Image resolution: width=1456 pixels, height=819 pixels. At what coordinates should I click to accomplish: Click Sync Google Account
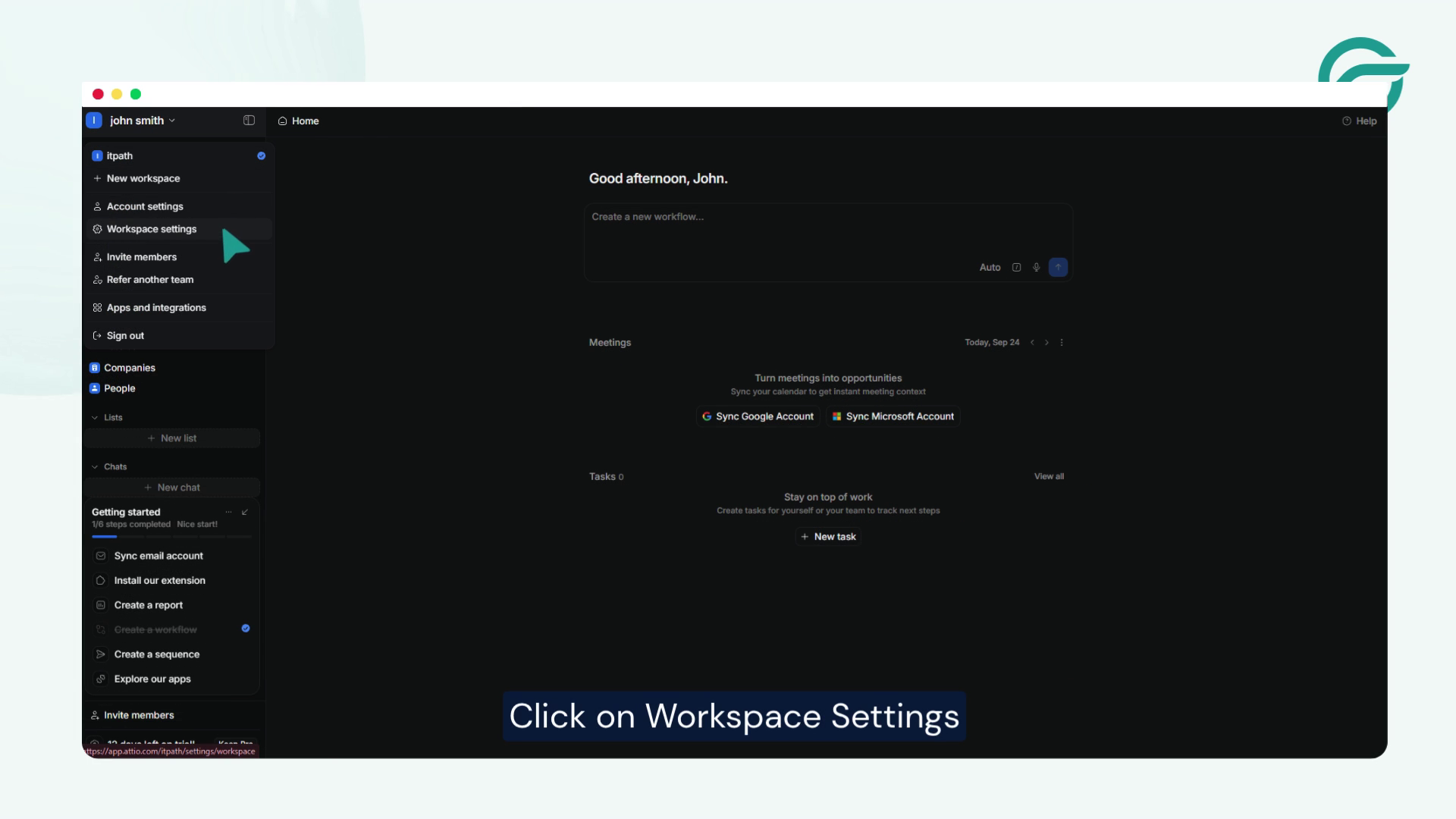758,416
